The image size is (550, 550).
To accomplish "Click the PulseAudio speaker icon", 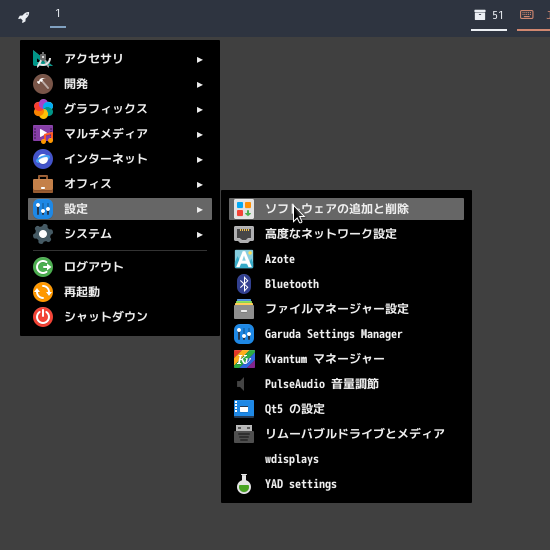I will 241,384.
